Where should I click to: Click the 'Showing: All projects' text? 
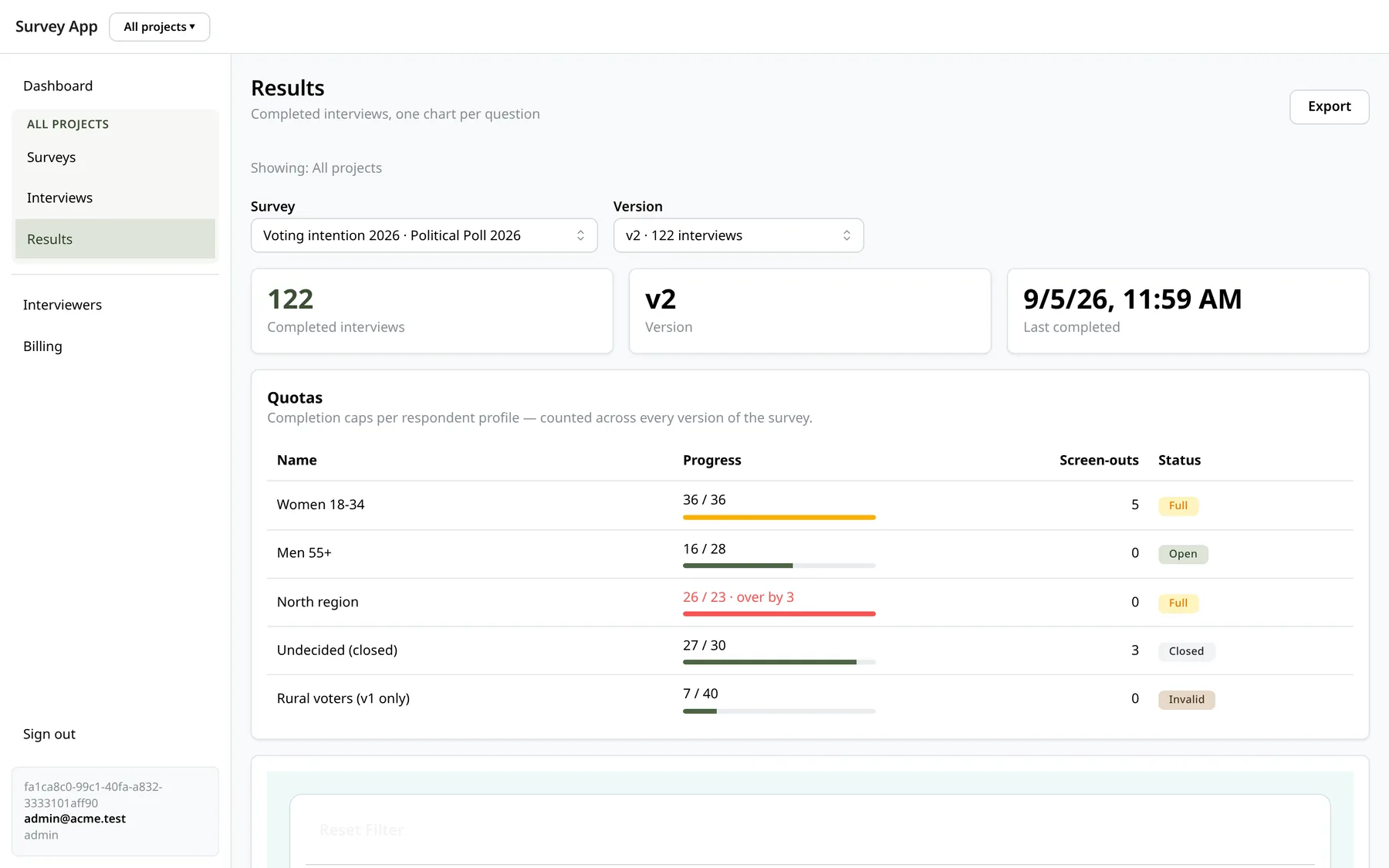click(x=316, y=168)
